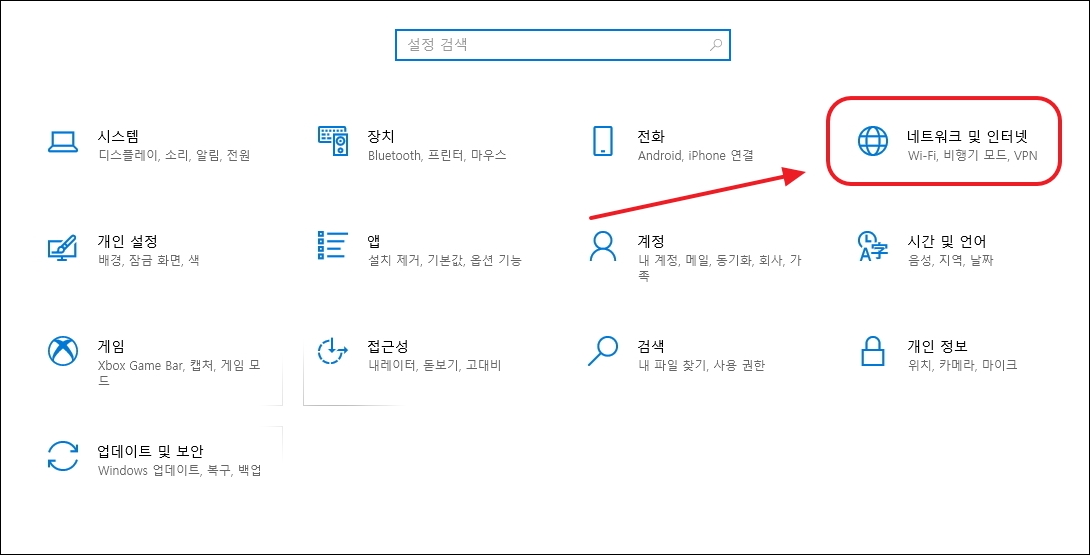Click text '내 파일 찾기, 사용 권한'
This screenshot has height=555, width=1090.
click(x=701, y=365)
